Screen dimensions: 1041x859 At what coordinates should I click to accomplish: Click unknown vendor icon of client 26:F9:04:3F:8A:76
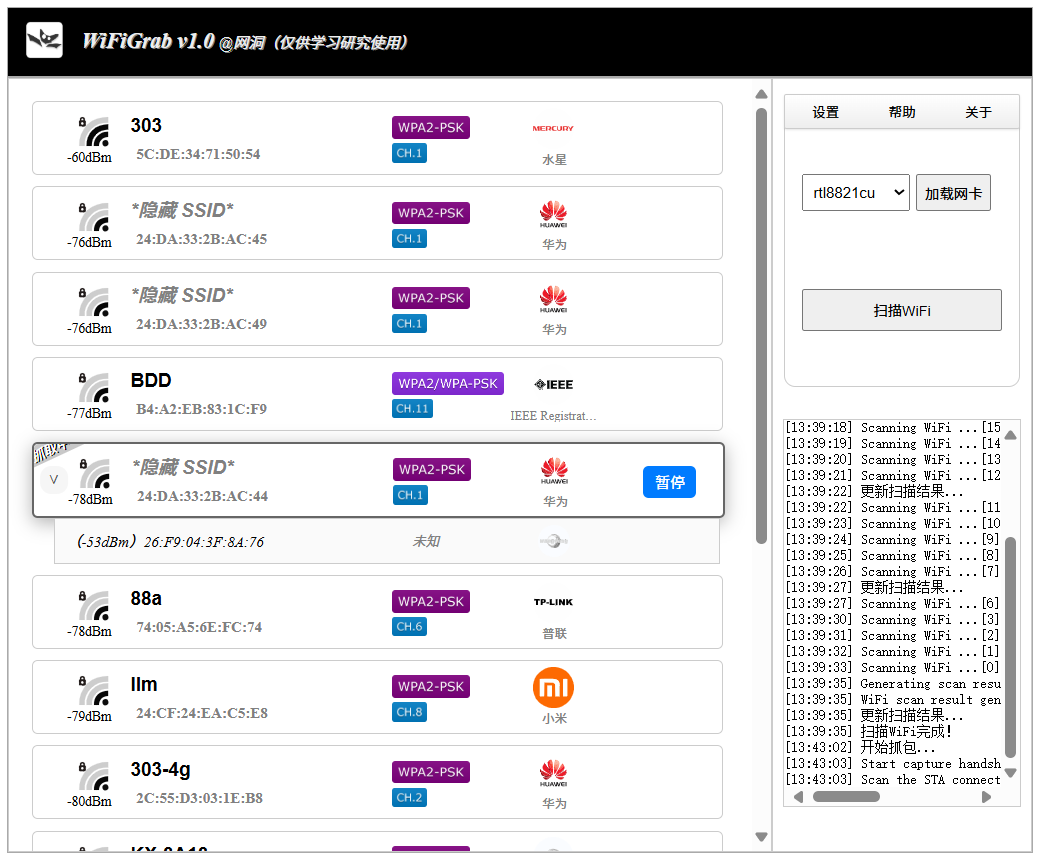click(x=554, y=541)
